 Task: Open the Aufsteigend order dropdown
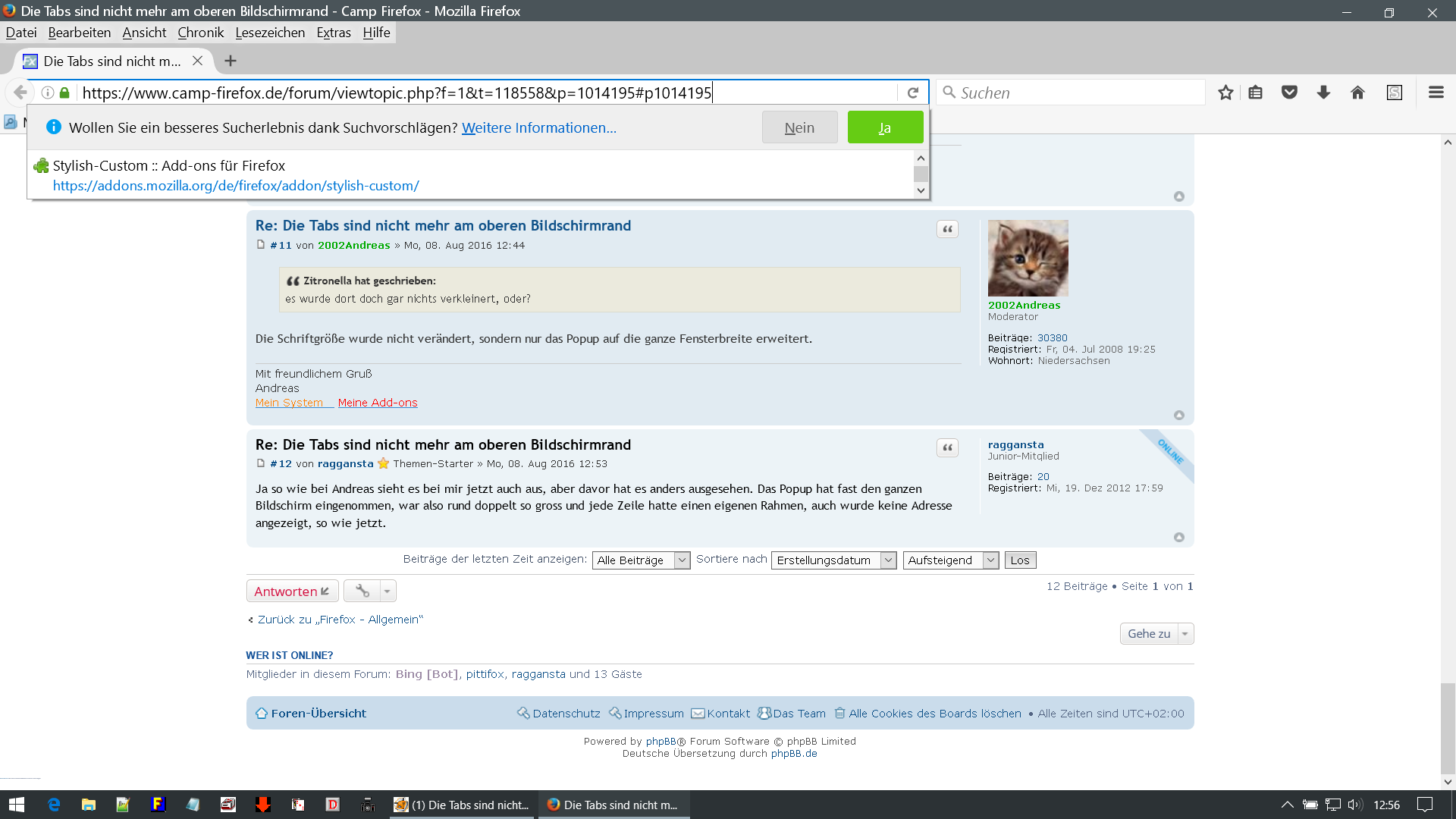pyautogui.click(x=949, y=560)
